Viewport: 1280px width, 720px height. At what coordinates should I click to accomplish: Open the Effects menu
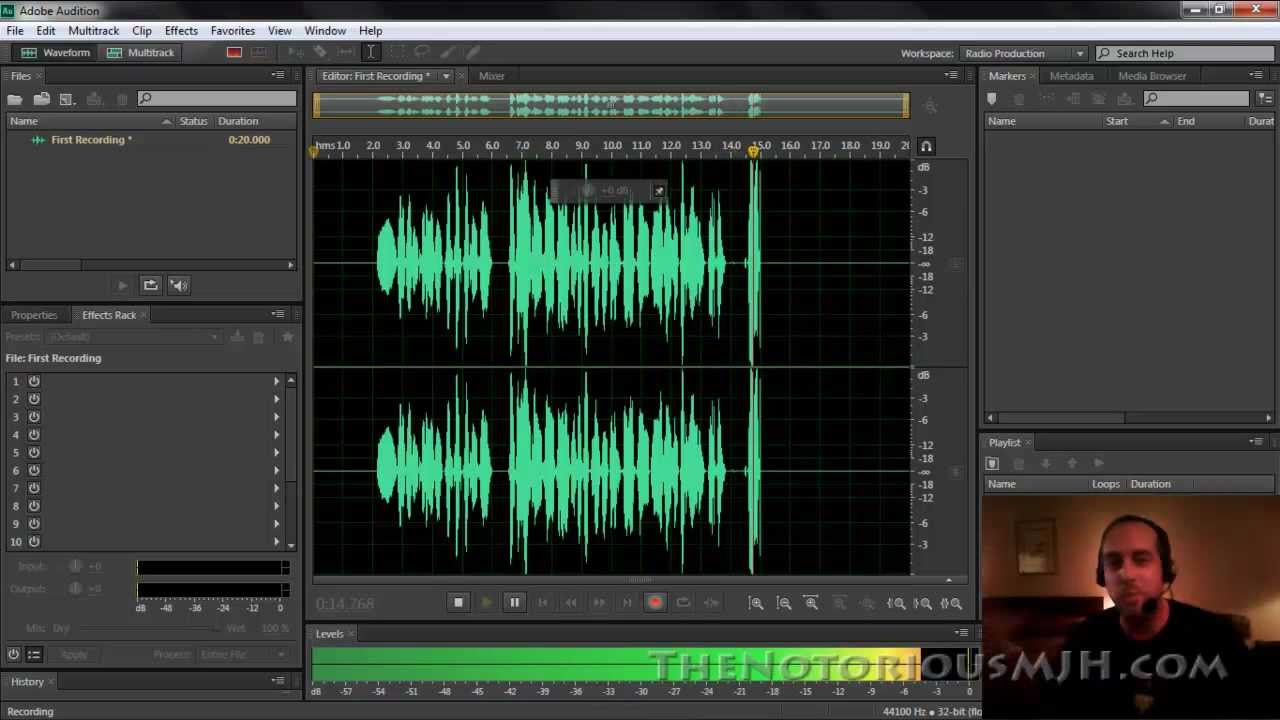181,31
